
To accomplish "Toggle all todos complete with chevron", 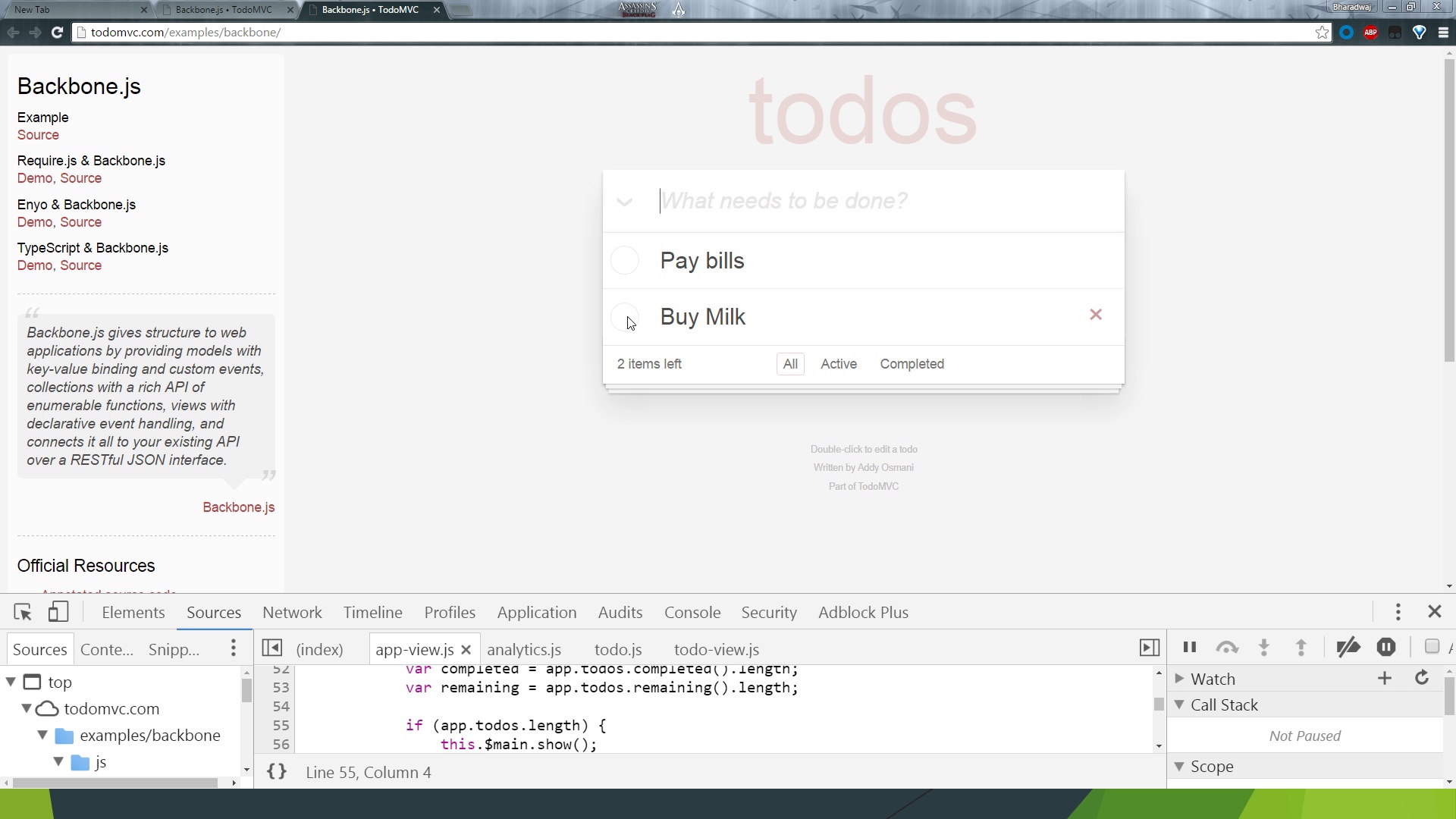I will click(x=624, y=202).
